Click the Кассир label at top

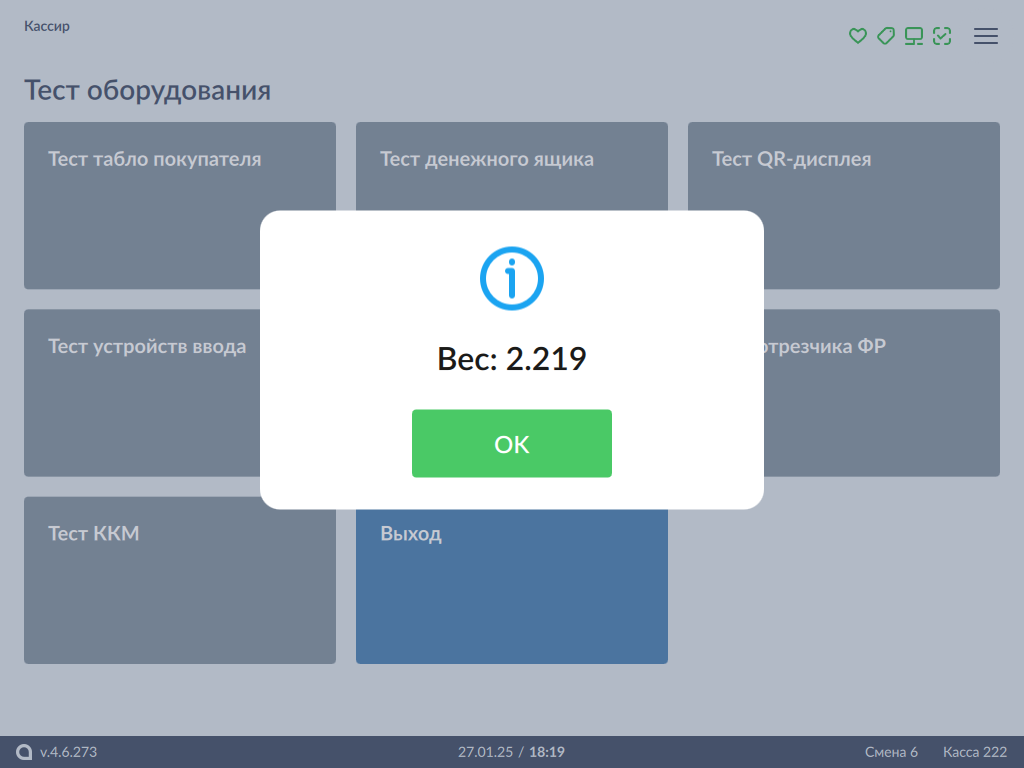pyautogui.click(x=47, y=26)
